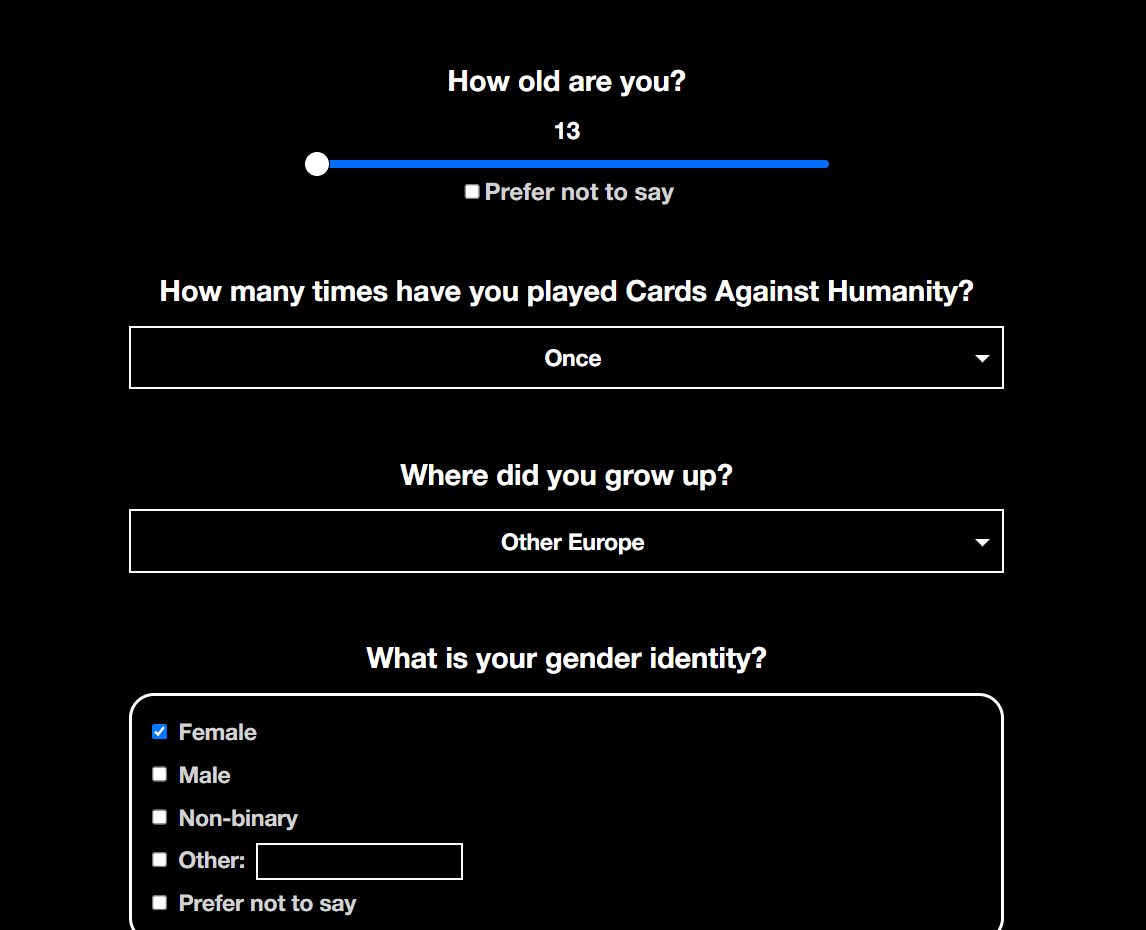Check 'Prefer not to say' under age slider
Screen dimensions: 1146x930
pyautogui.click(x=472, y=192)
